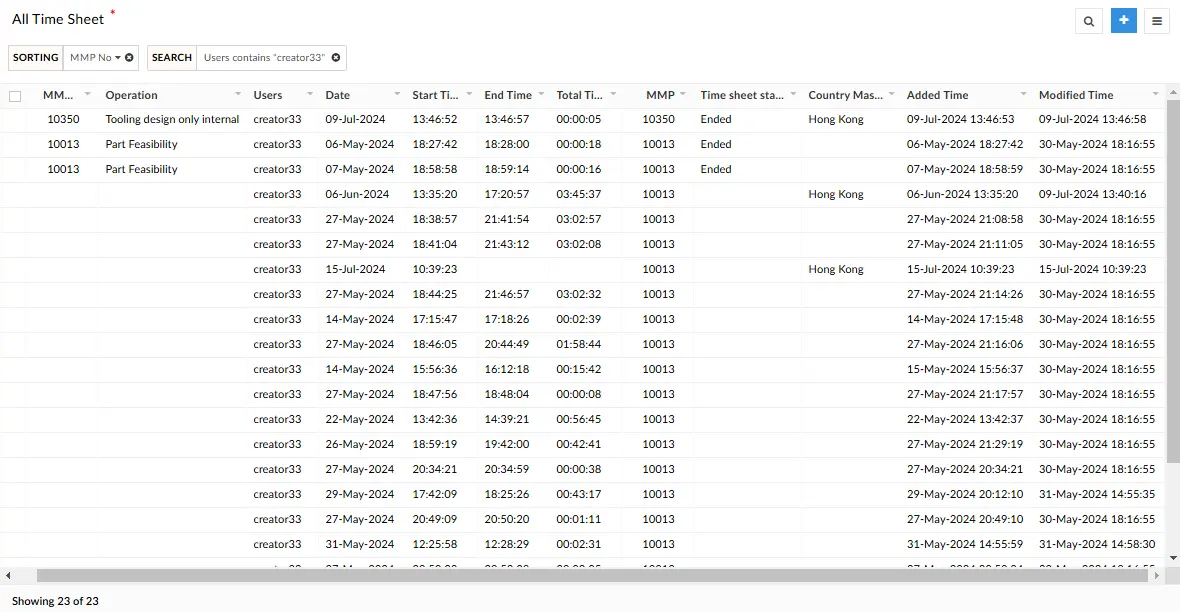This screenshot has width=1180, height=612.
Task: Open the hamburger options menu
Action: coord(1157,20)
